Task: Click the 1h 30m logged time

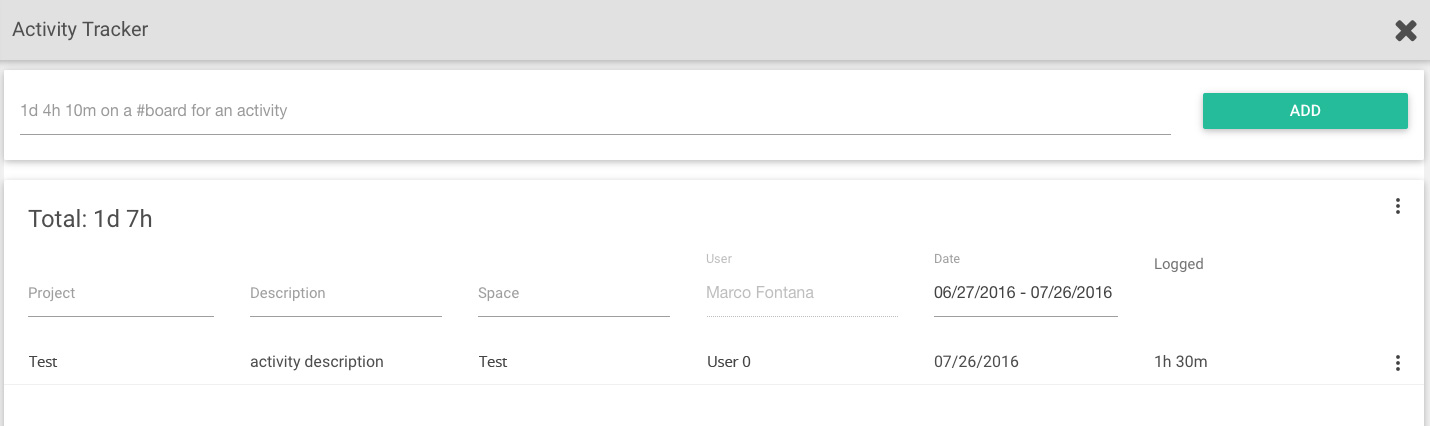Action: point(1181,362)
